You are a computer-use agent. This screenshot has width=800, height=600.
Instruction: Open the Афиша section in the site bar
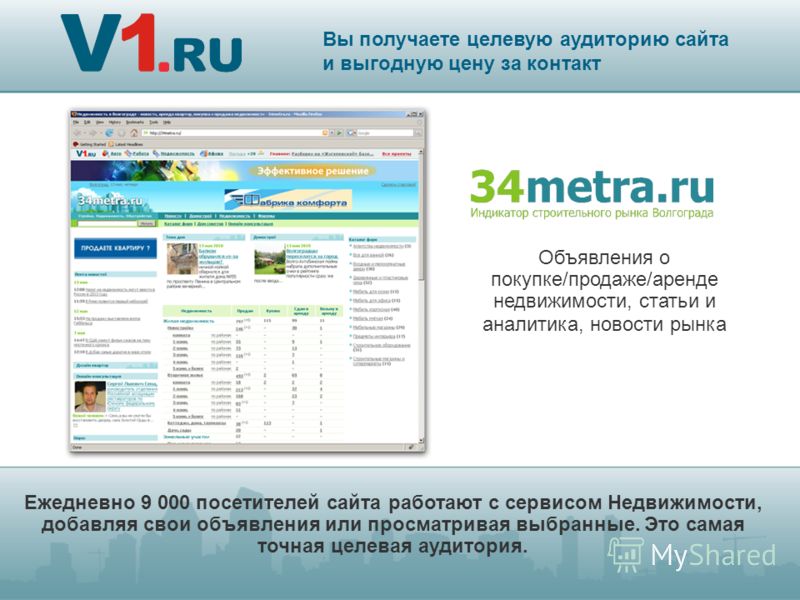(x=212, y=154)
